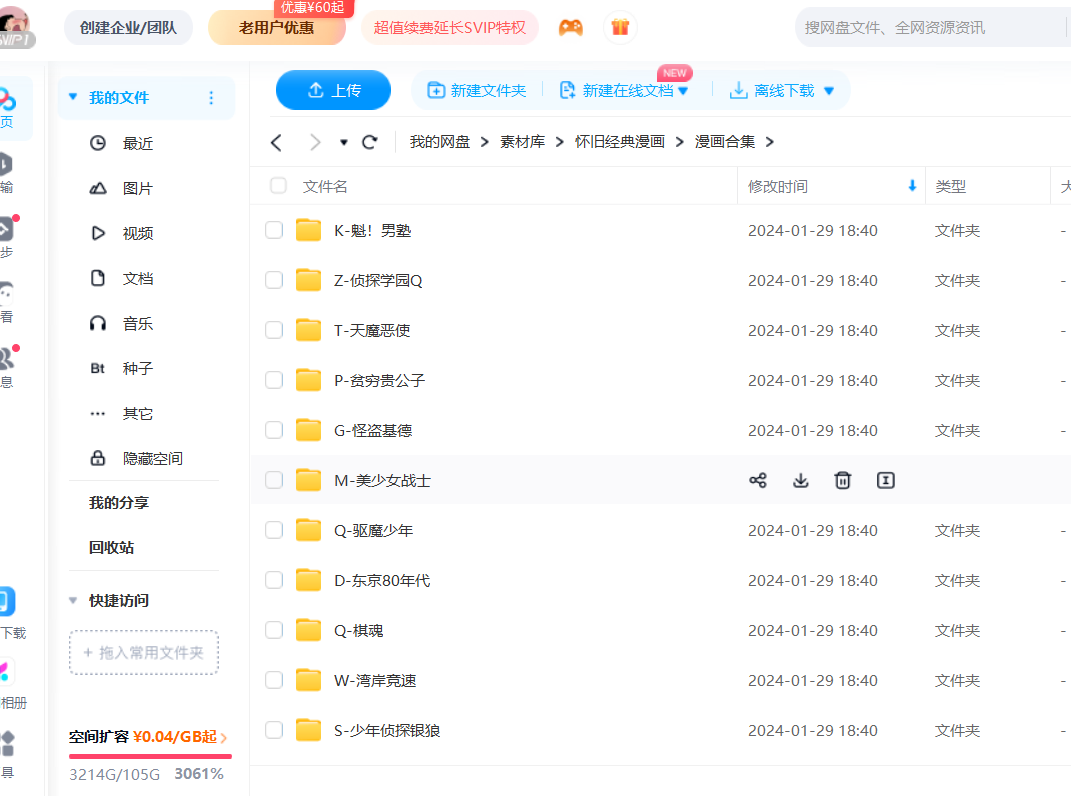Open the gift box icon at top
This screenshot has height=796, width=1071.
[x=620, y=27]
